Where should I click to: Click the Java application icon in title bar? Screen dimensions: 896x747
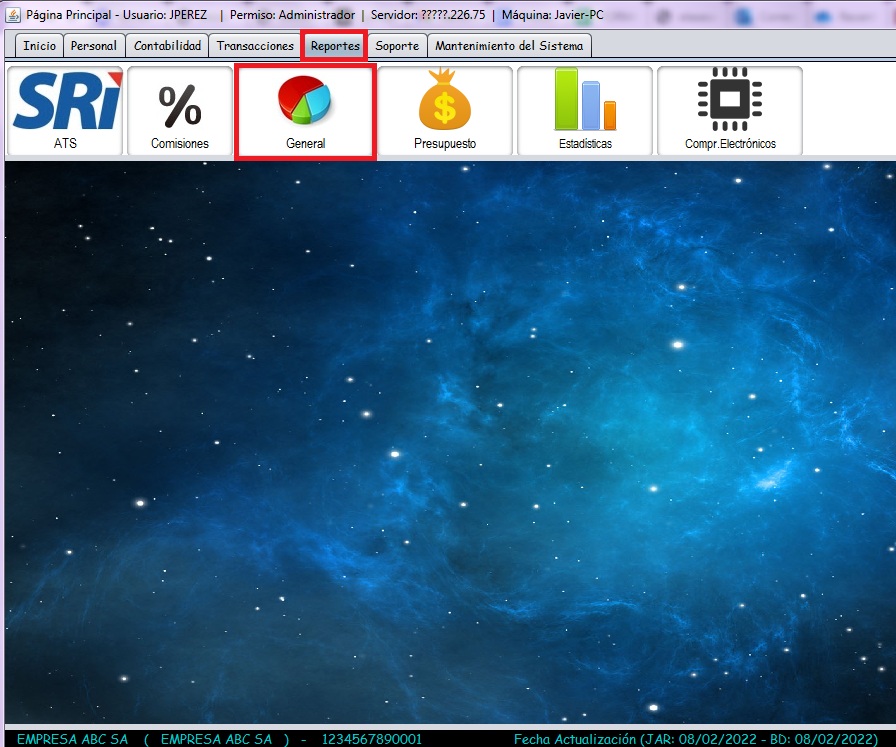(x=12, y=15)
